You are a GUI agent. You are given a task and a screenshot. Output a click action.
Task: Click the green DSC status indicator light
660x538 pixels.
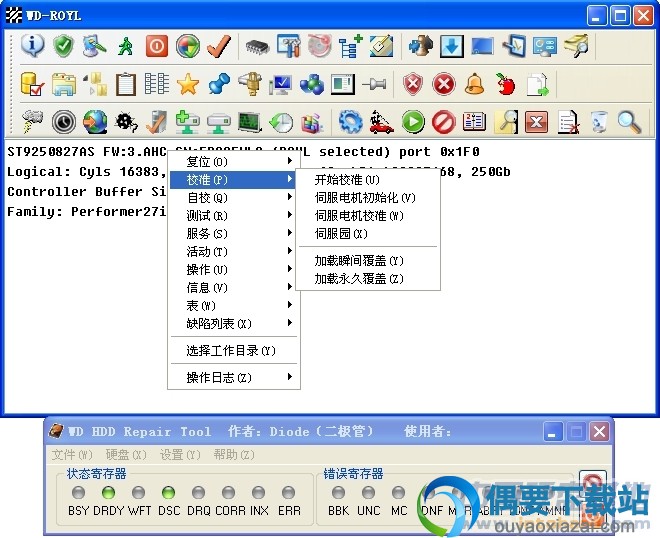pos(168,492)
